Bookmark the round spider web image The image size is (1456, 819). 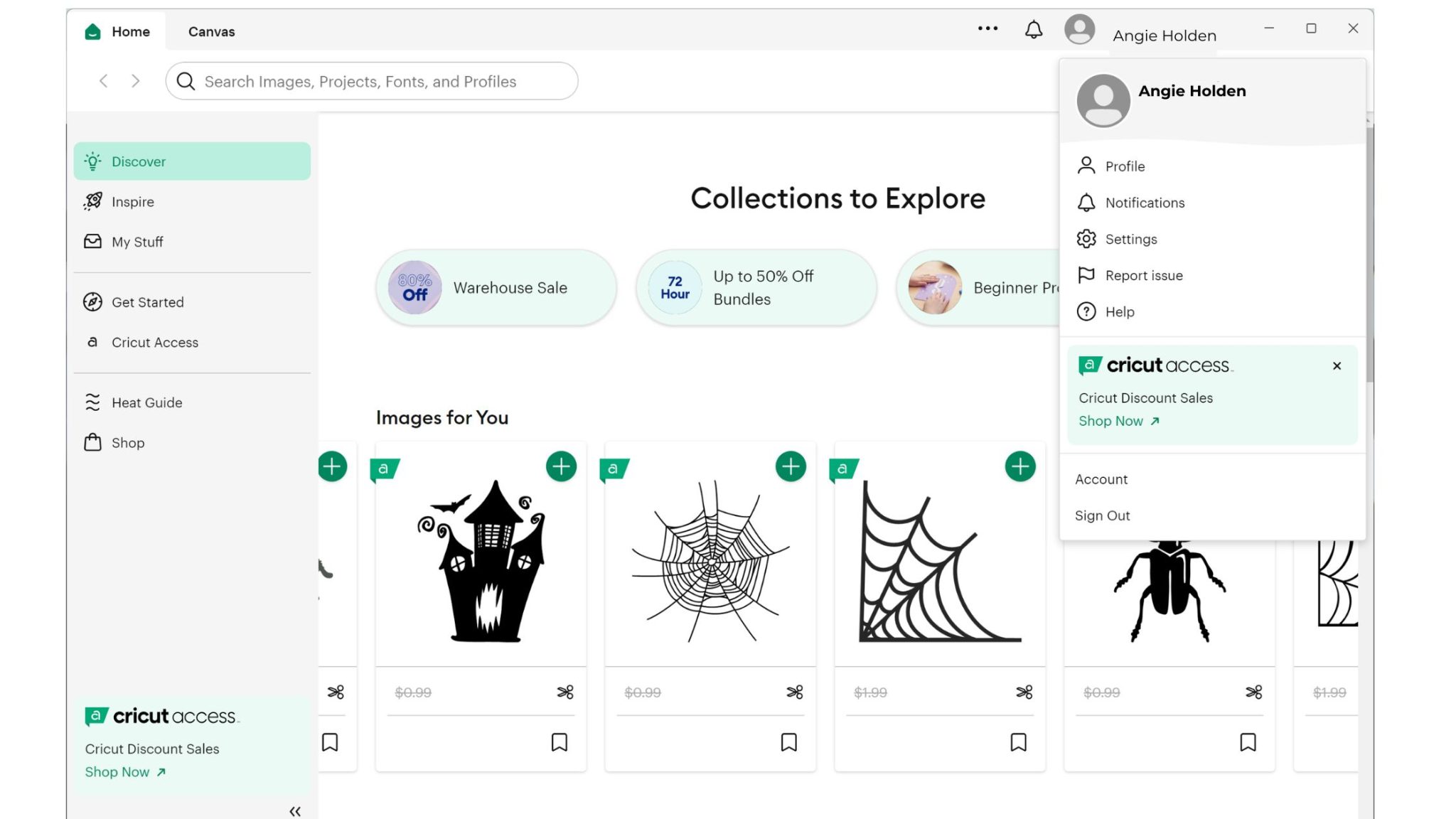pos(788,742)
